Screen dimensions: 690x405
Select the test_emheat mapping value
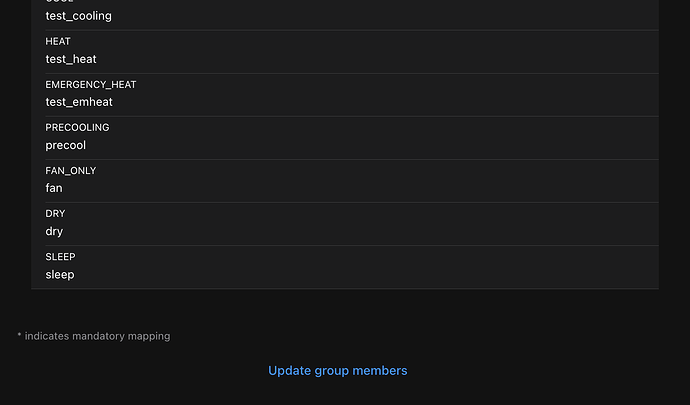[x=79, y=102]
